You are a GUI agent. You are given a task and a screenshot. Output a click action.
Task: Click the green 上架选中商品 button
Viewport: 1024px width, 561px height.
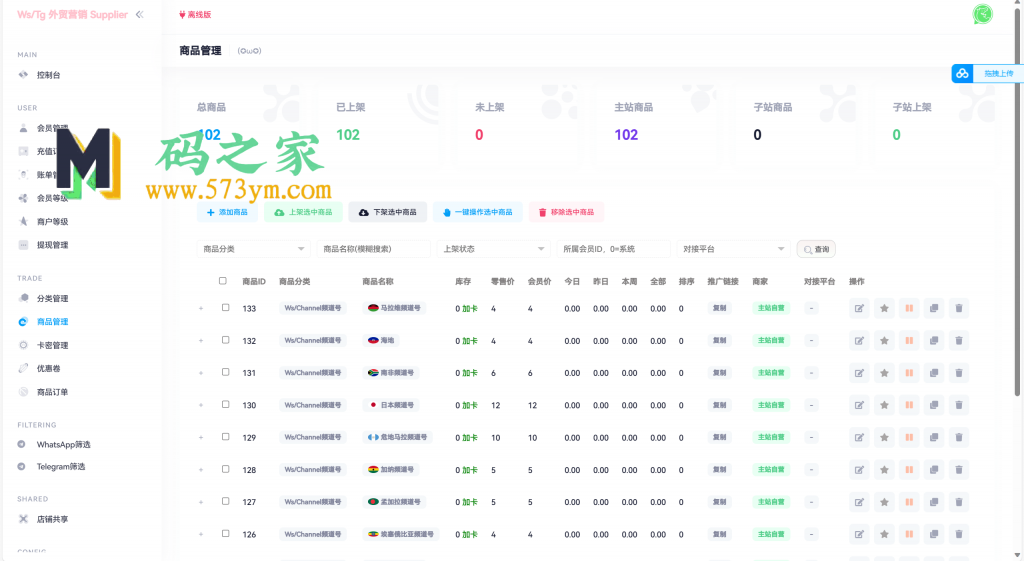[304, 212]
